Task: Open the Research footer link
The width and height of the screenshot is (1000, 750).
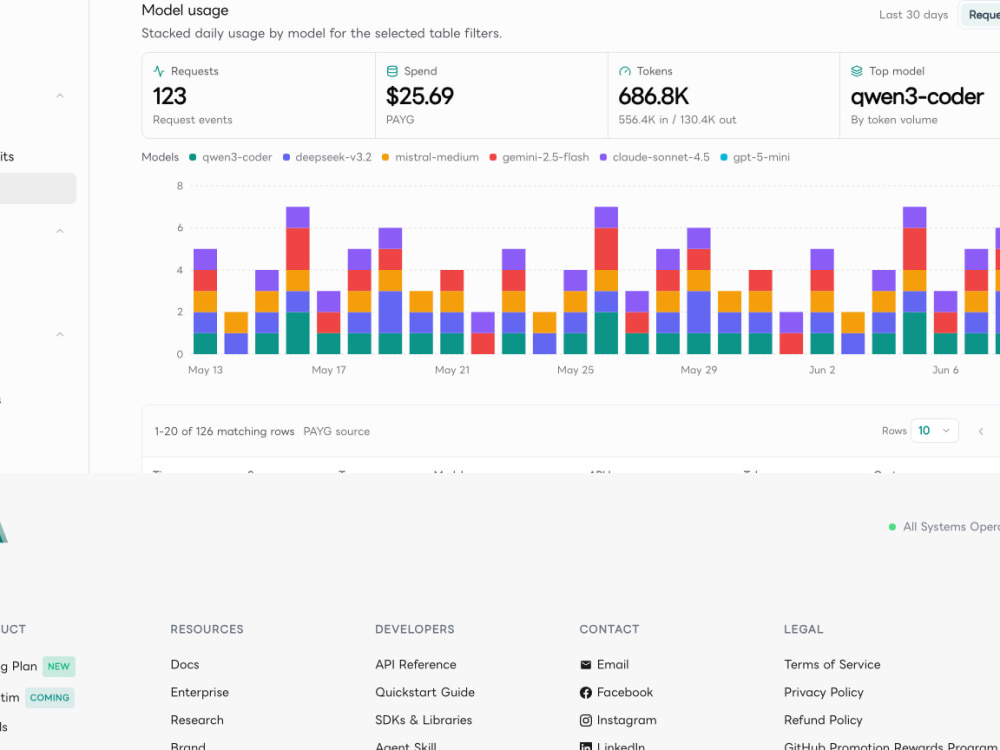Action: 197,720
